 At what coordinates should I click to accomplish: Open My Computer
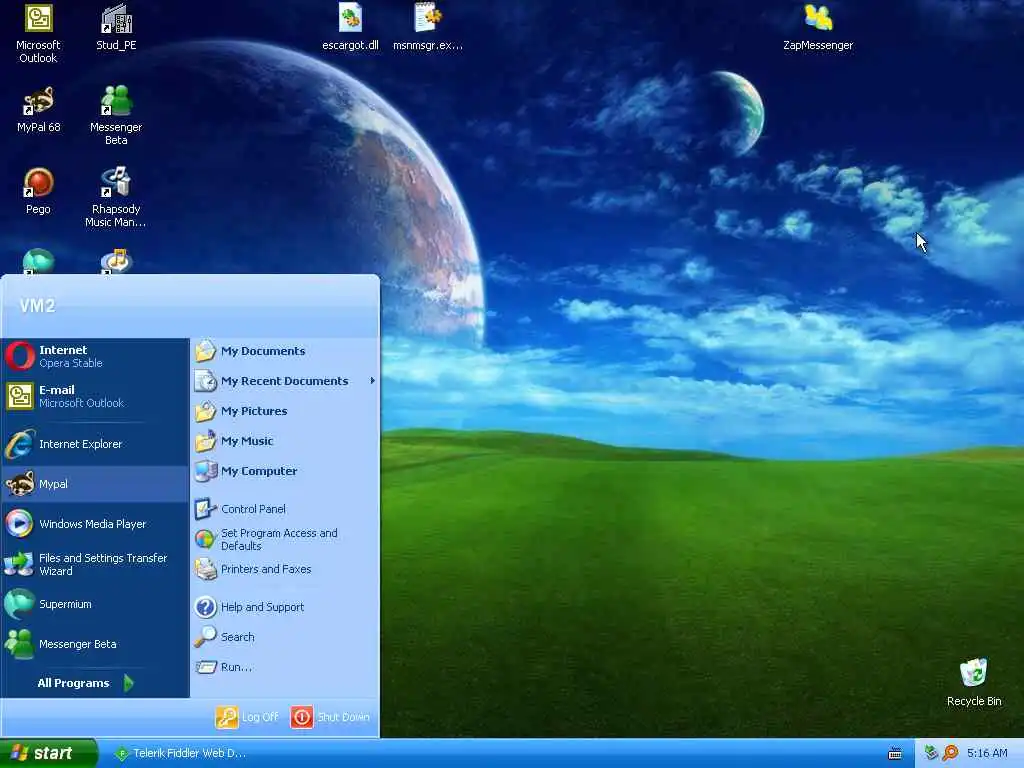pos(285,472)
